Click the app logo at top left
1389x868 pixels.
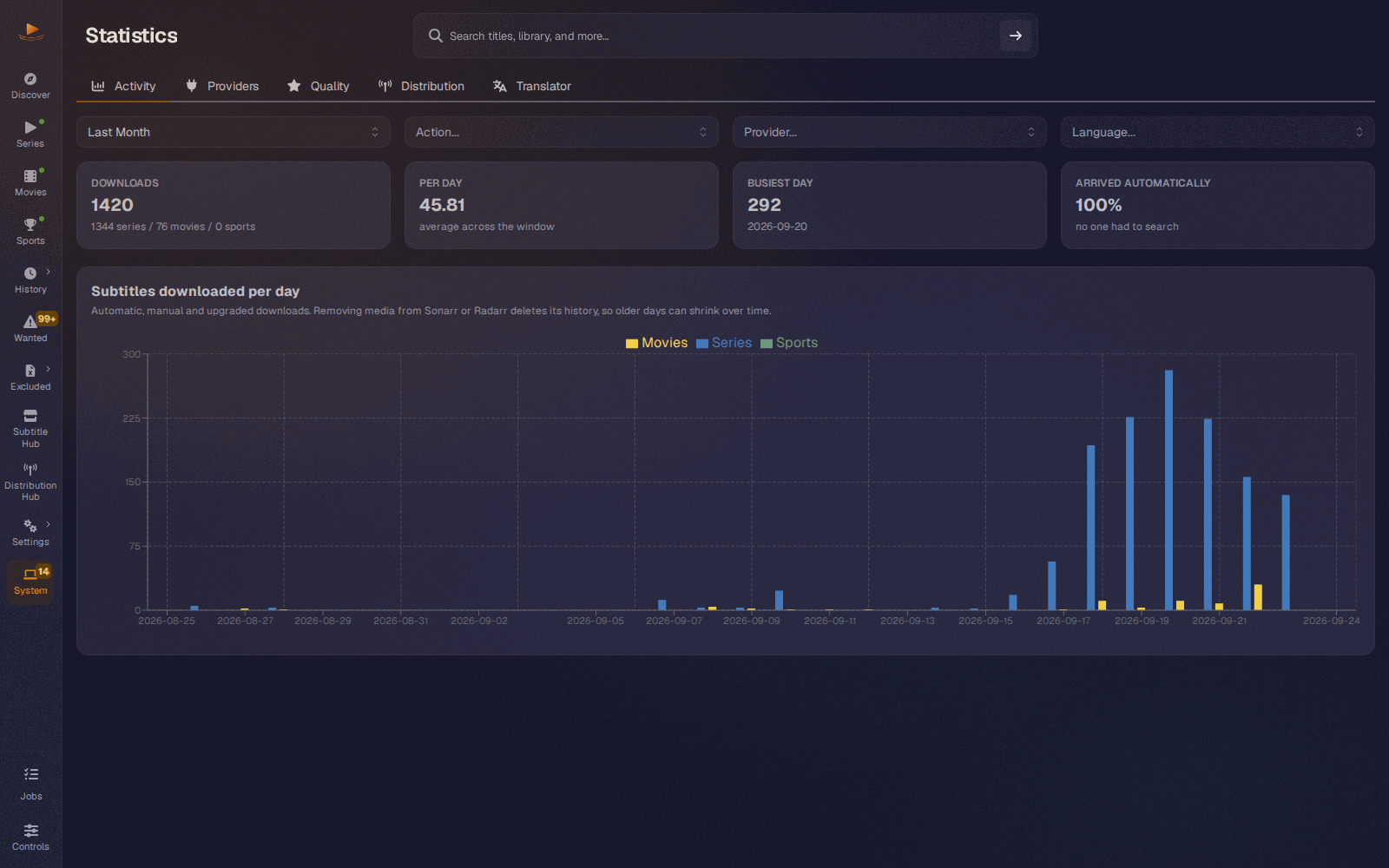point(30,32)
